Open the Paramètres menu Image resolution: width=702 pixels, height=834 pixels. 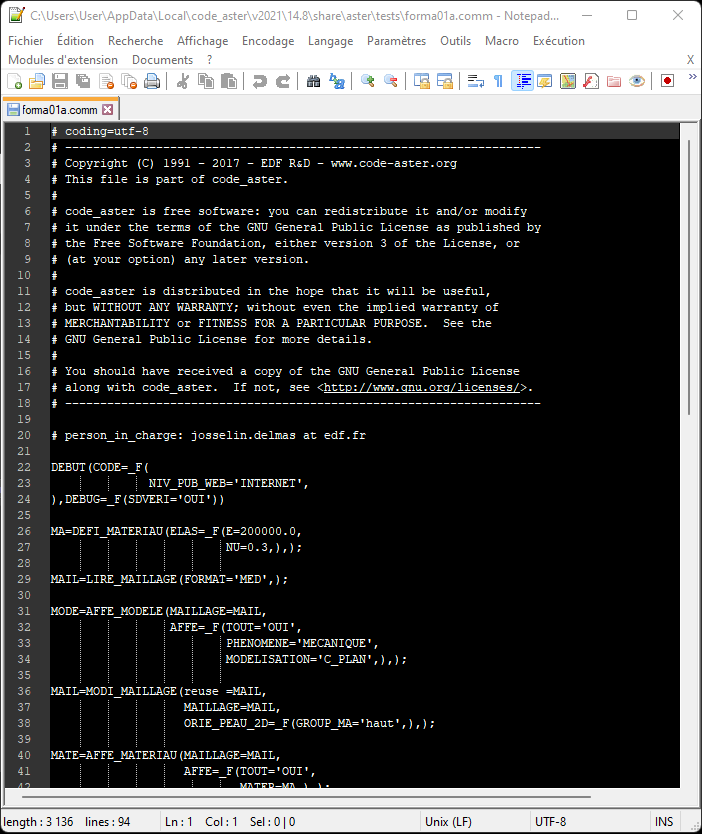396,41
